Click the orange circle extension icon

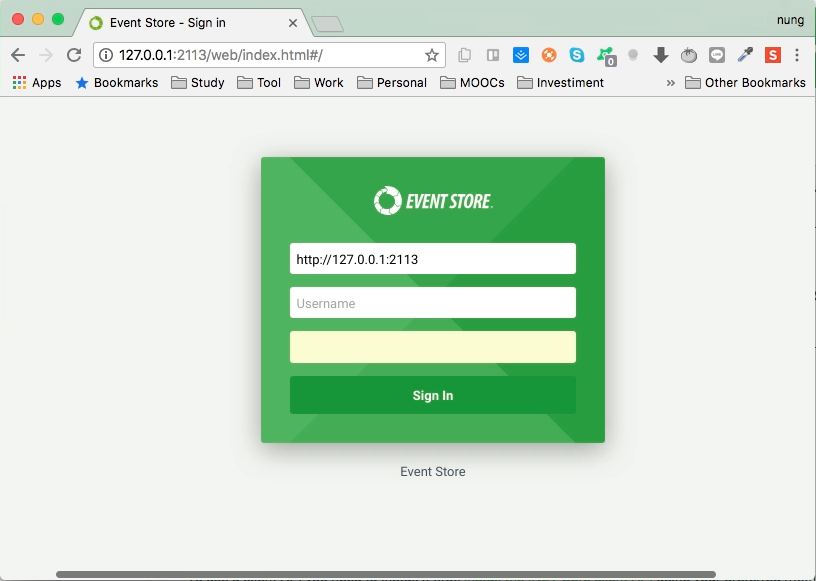549,55
